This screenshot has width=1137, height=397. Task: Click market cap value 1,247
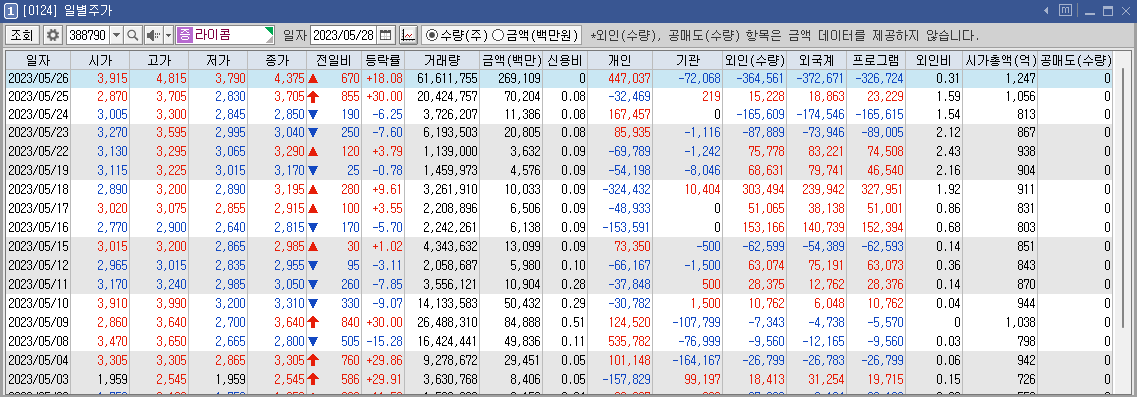click(x=1021, y=78)
